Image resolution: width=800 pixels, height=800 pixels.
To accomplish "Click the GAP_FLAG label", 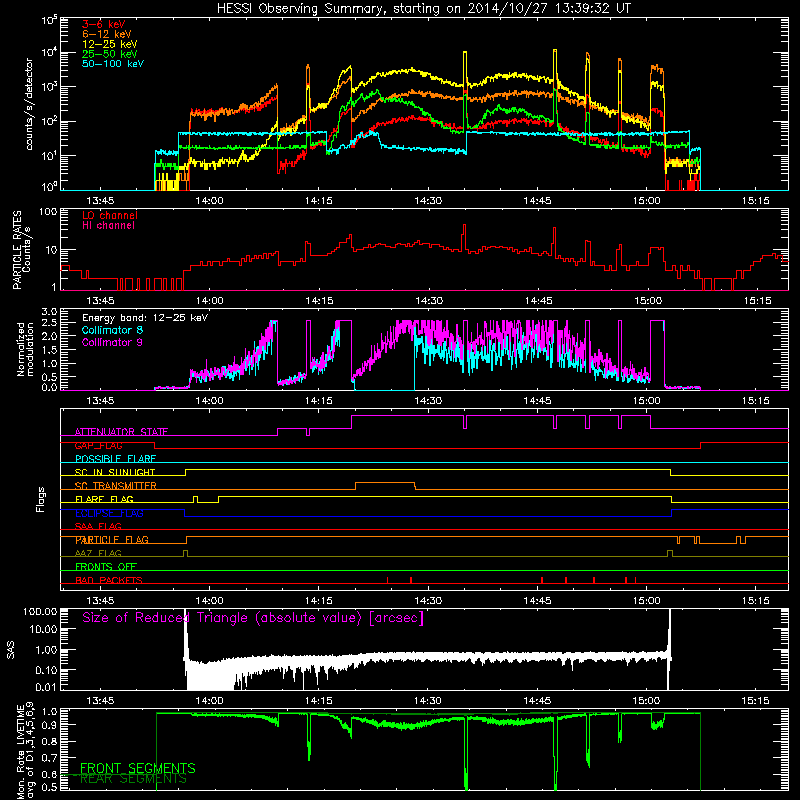I will (98, 445).
